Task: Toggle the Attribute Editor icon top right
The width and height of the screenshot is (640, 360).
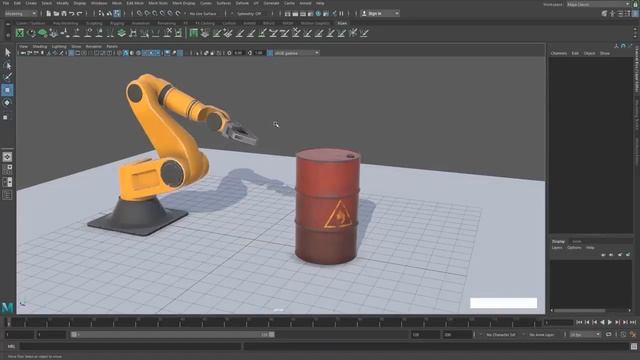Action: [620, 13]
